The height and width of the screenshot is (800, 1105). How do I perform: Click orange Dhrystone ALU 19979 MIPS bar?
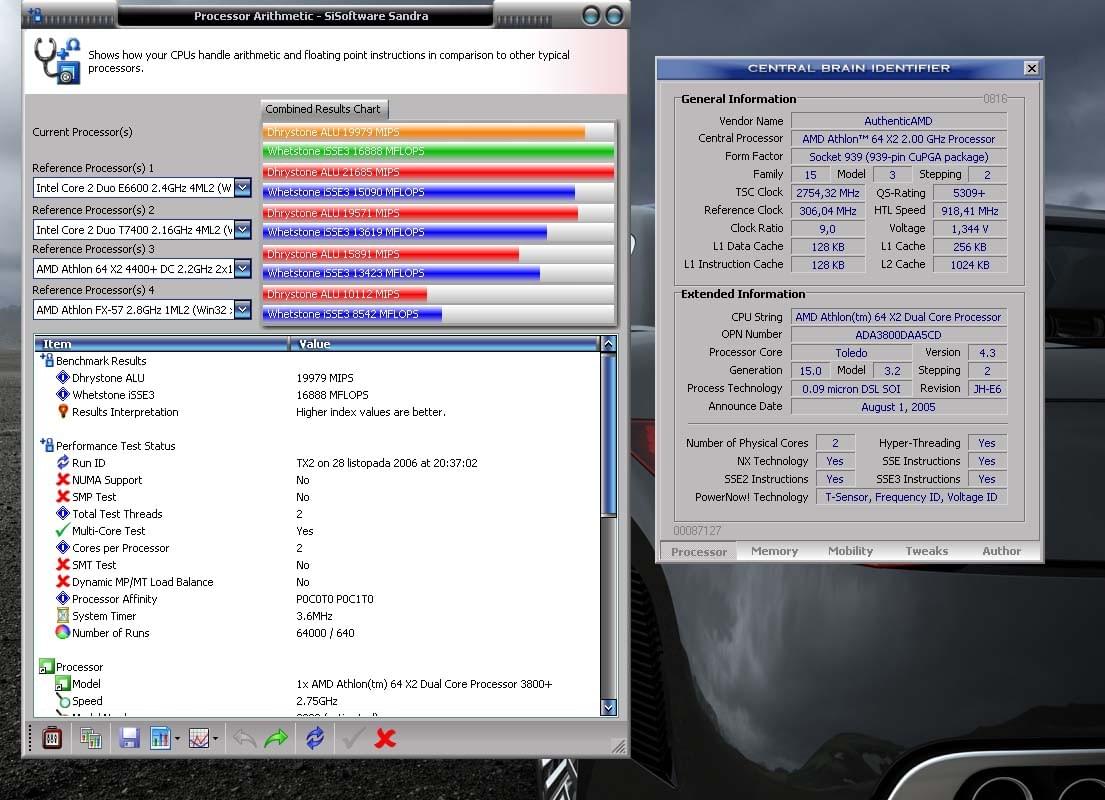click(x=424, y=132)
